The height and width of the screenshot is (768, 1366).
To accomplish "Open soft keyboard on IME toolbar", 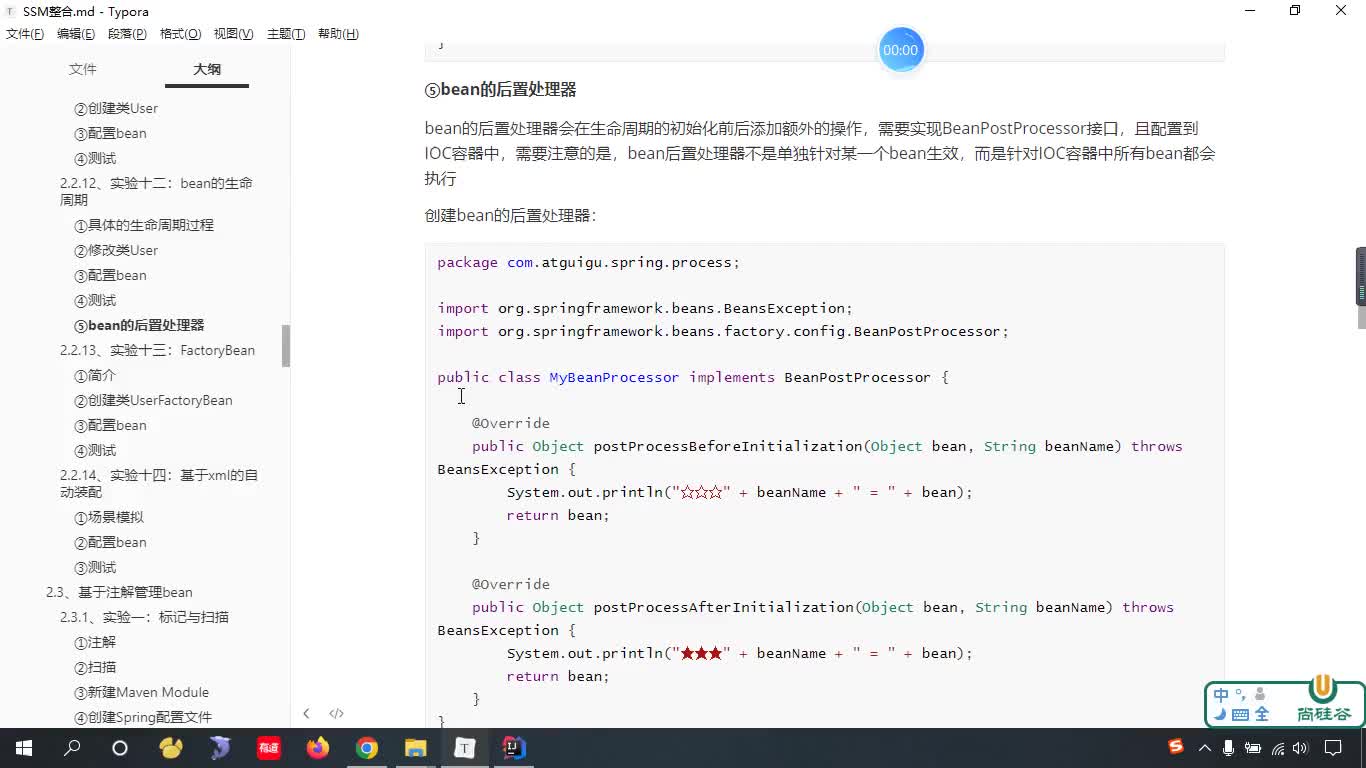I will point(1241,714).
